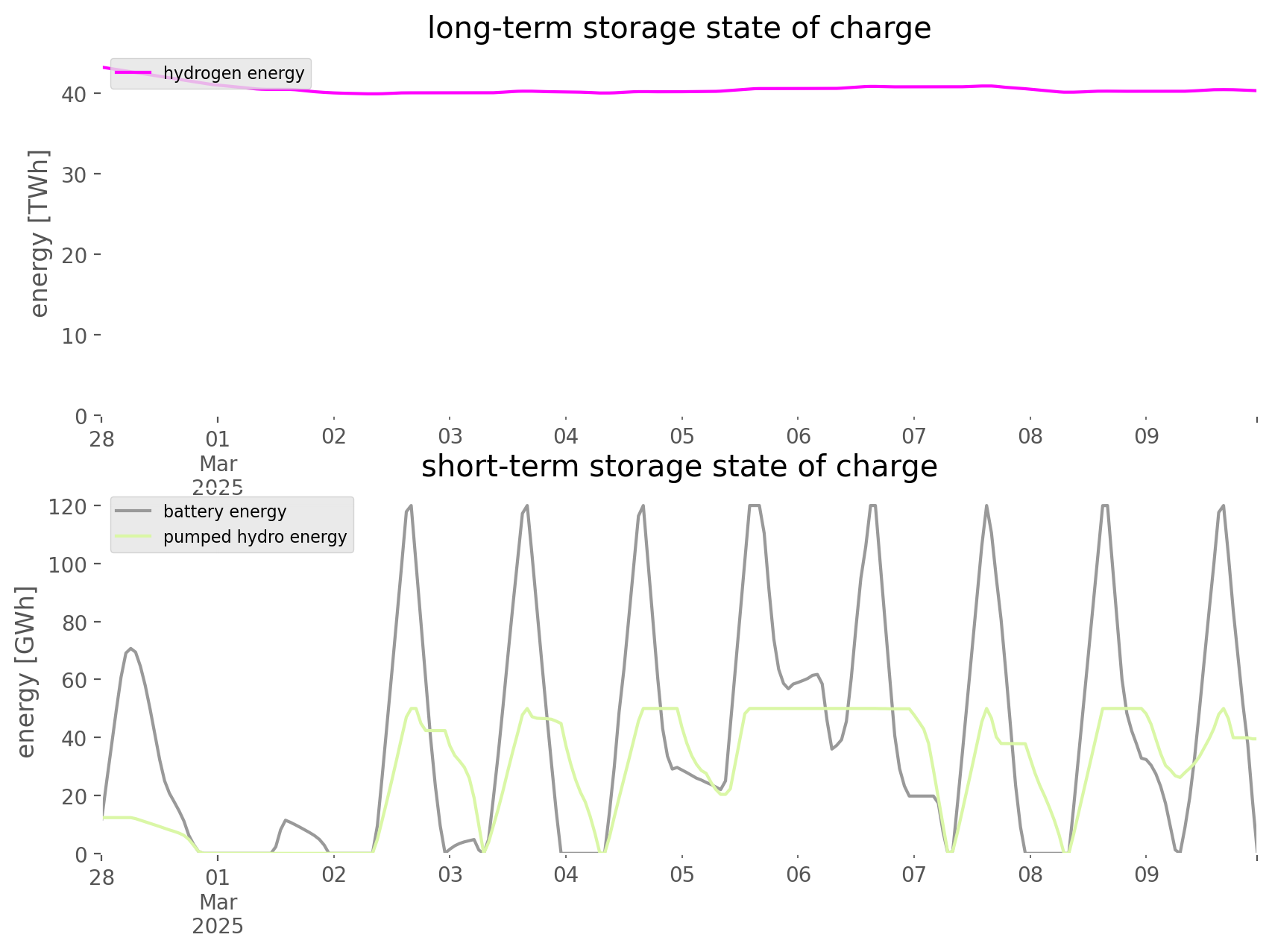Click the '28' date tick of the long-term chart
Image resolution: width=1272 pixels, height=952 pixels.
[x=102, y=438]
